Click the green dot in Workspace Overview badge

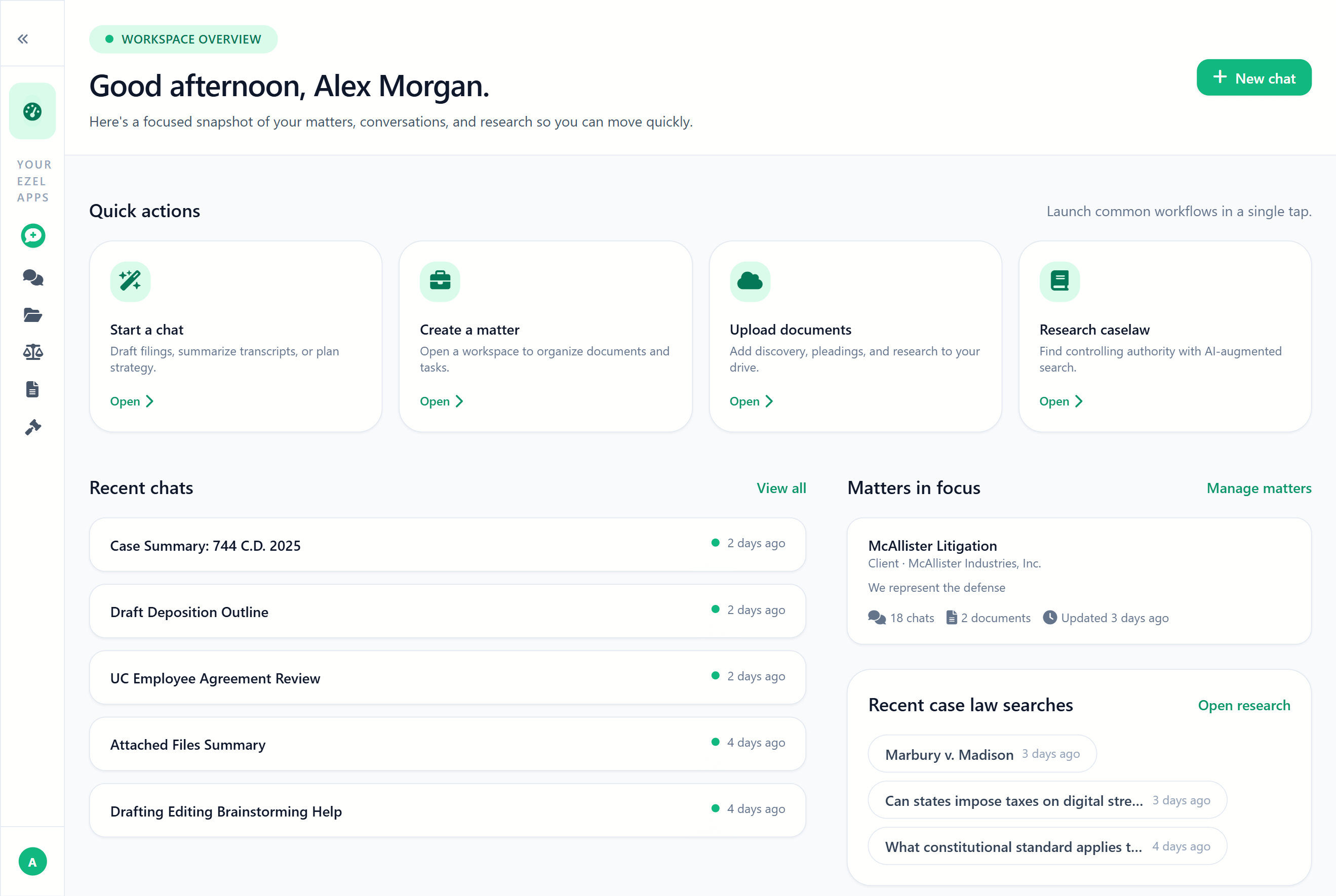pyautogui.click(x=109, y=39)
